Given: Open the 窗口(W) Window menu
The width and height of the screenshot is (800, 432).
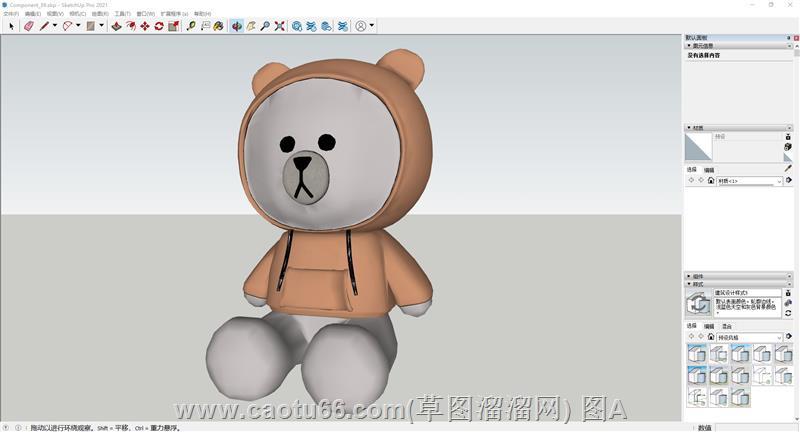Looking at the screenshot, I should (145, 14).
